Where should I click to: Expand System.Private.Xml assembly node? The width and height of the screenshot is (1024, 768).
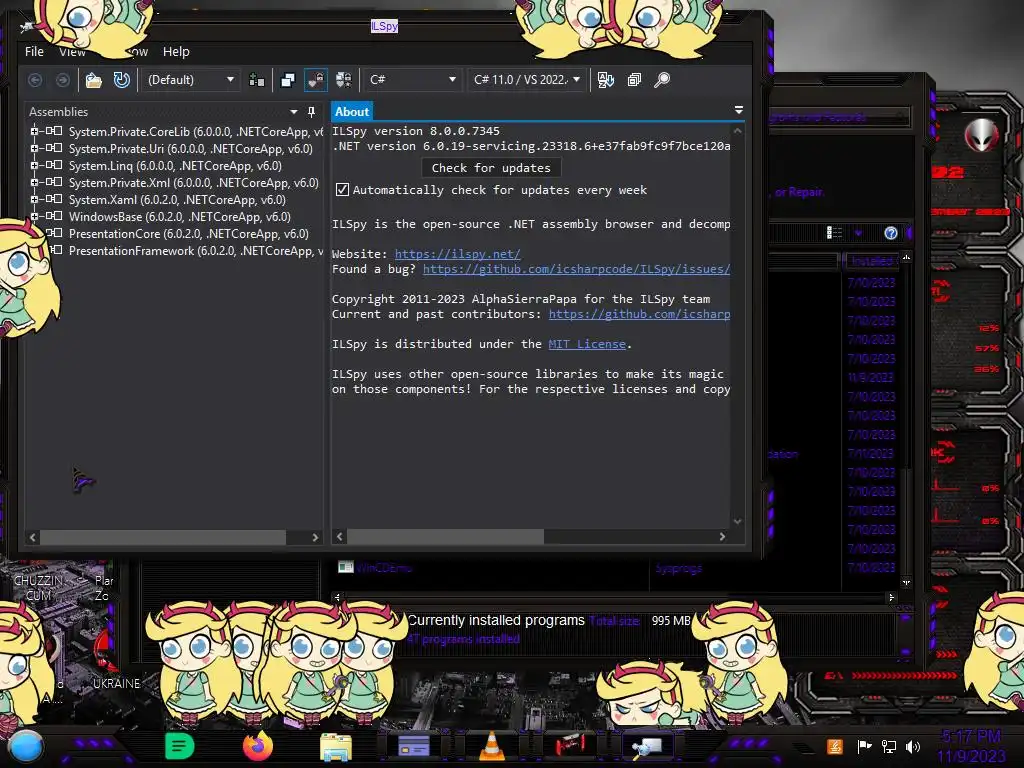click(x=34, y=182)
